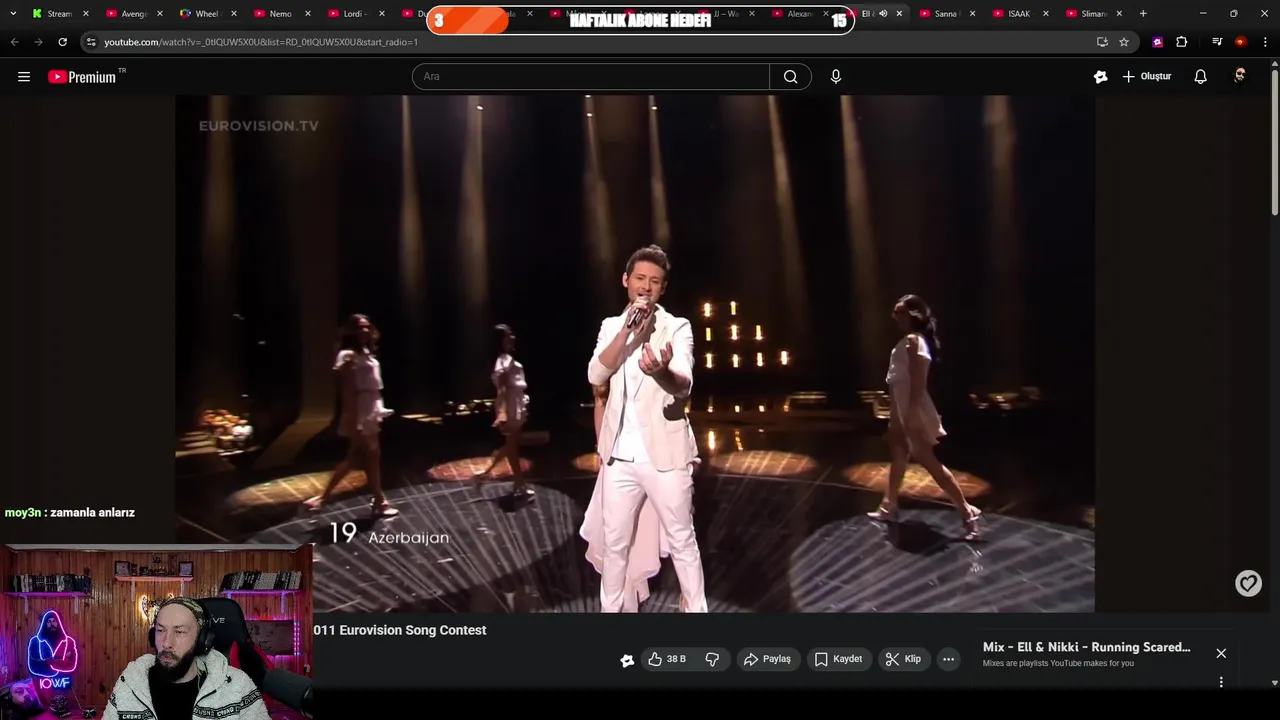Like the video showing 38 B

point(667,659)
